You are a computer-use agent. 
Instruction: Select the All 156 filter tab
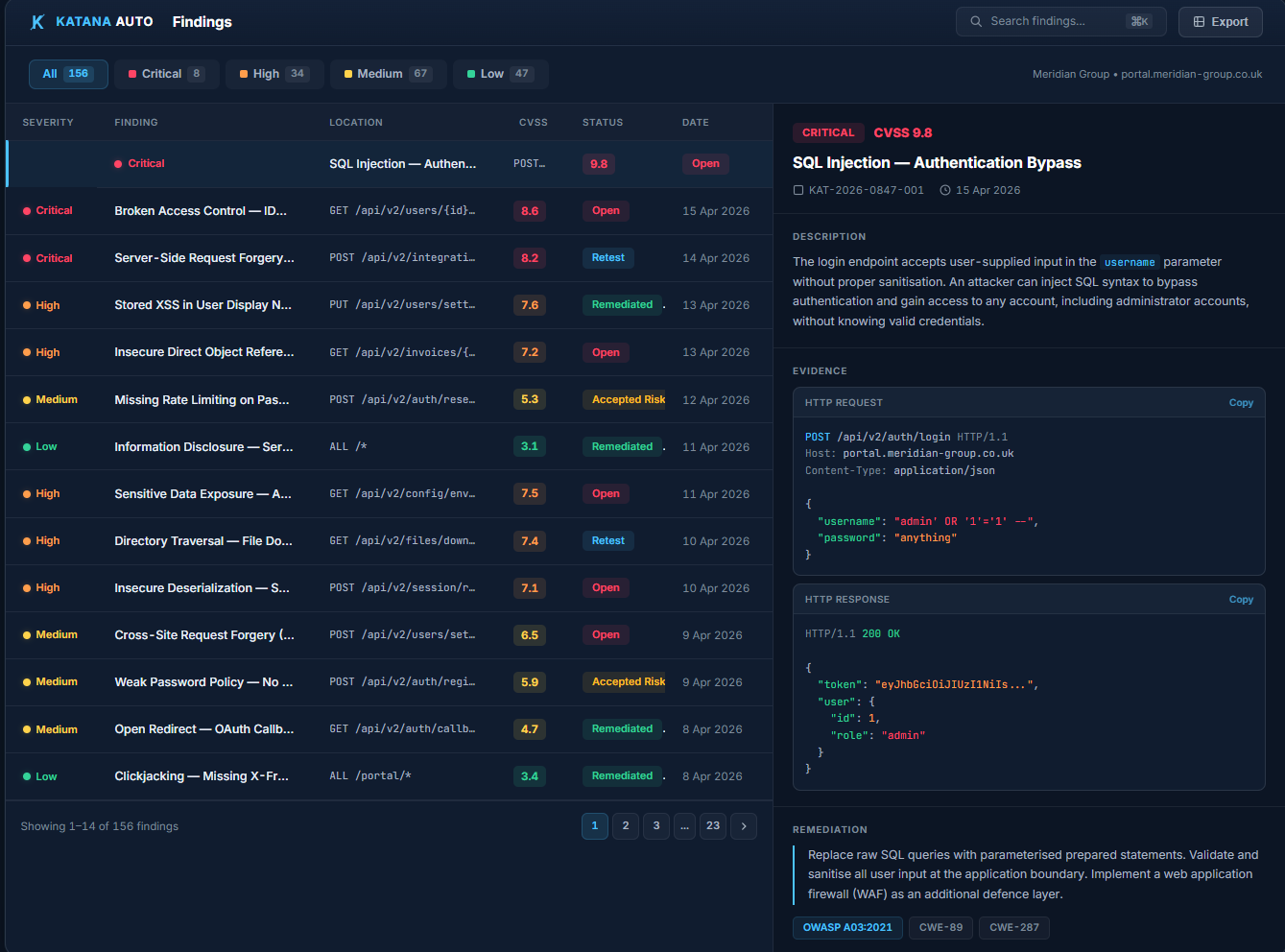tap(68, 74)
